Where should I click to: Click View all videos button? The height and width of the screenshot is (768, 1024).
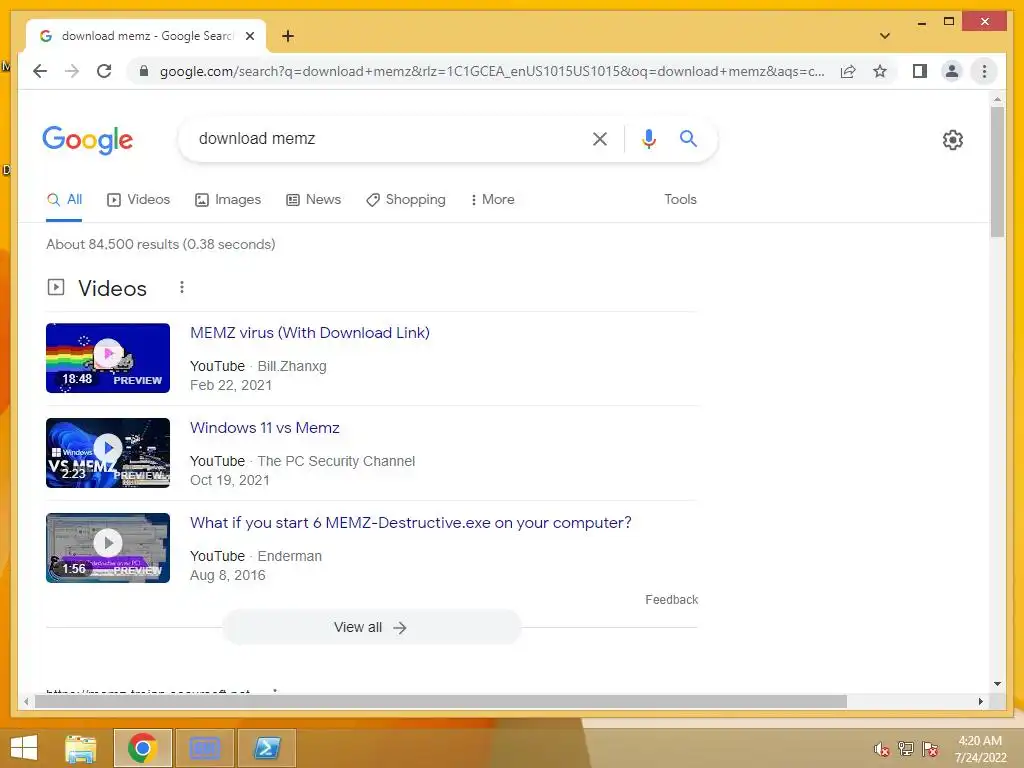click(371, 628)
